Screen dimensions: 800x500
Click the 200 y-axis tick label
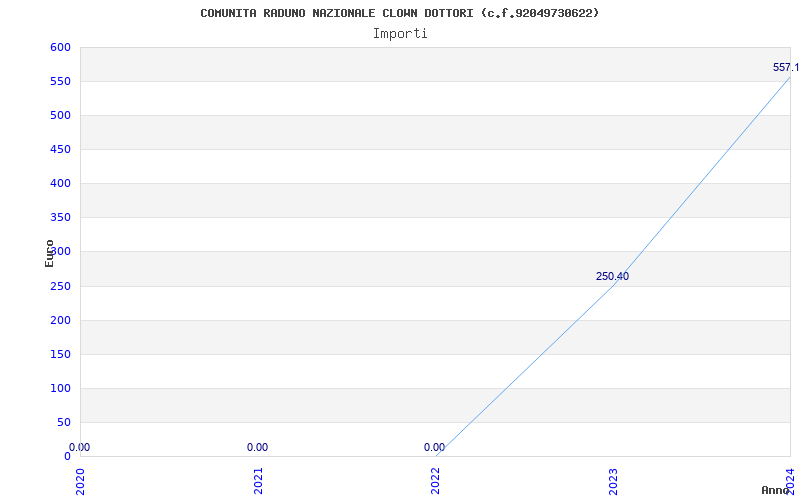click(60, 320)
